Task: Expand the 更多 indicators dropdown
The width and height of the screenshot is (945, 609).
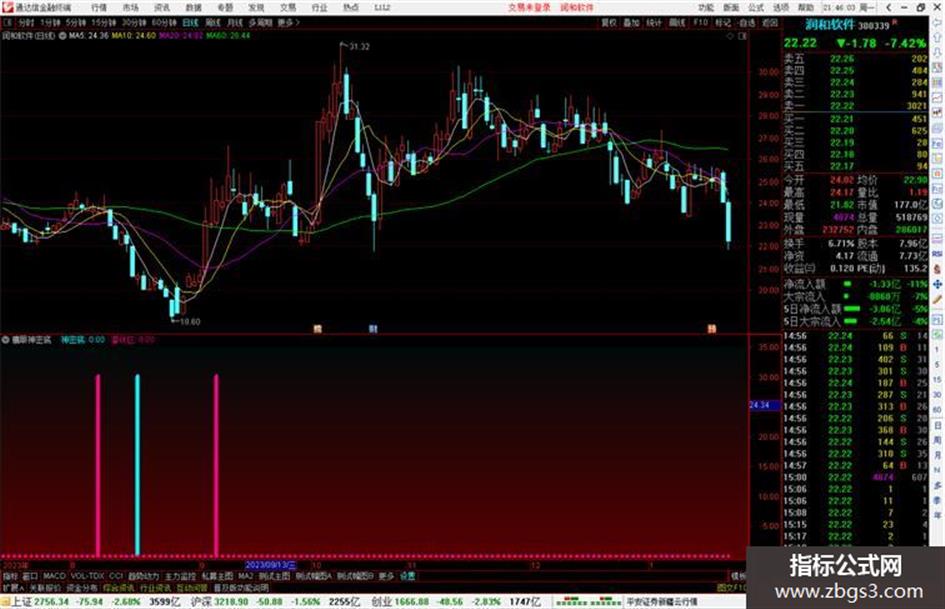Action: coord(386,576)
